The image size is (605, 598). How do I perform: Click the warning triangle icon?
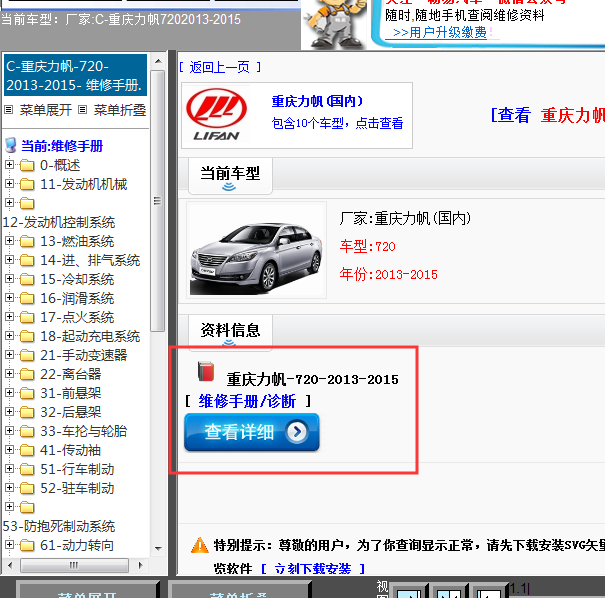pos(199,545)
